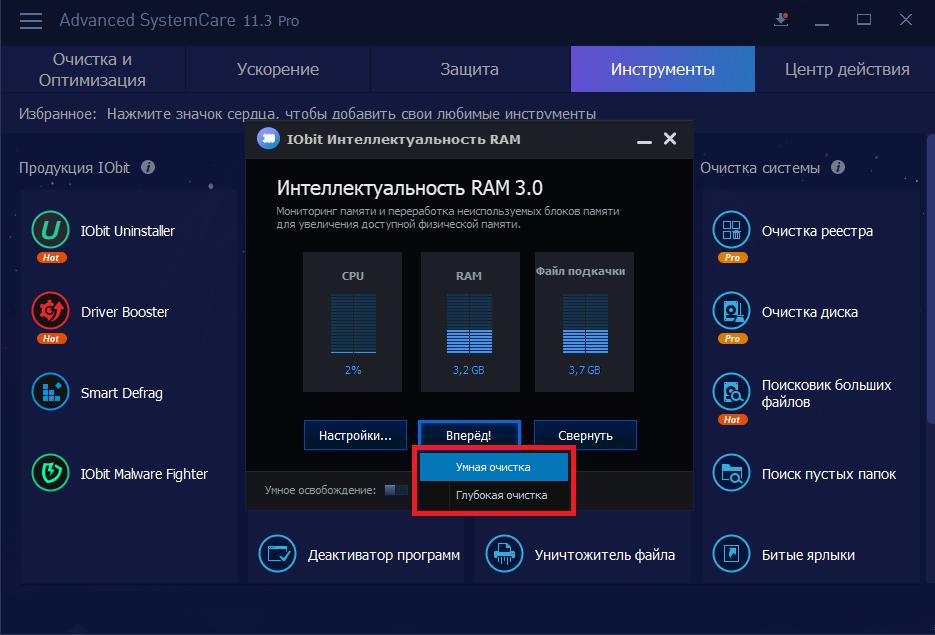Switch to Очистка и Оптимизация tab
Screen dimensions: 935x635
92,69
